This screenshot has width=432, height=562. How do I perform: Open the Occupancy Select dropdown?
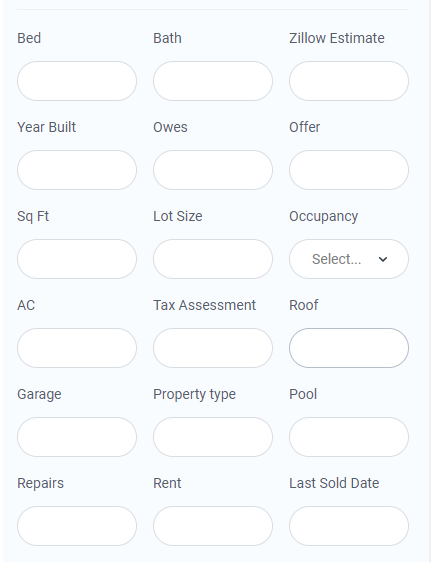(349, 259)
